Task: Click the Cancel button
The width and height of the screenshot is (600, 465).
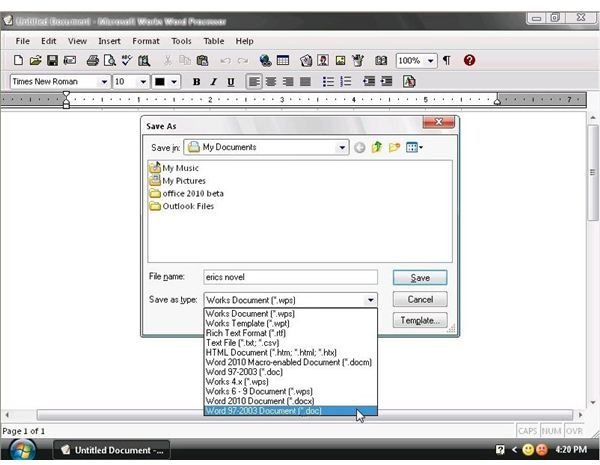Action: [x=420, y=299]
